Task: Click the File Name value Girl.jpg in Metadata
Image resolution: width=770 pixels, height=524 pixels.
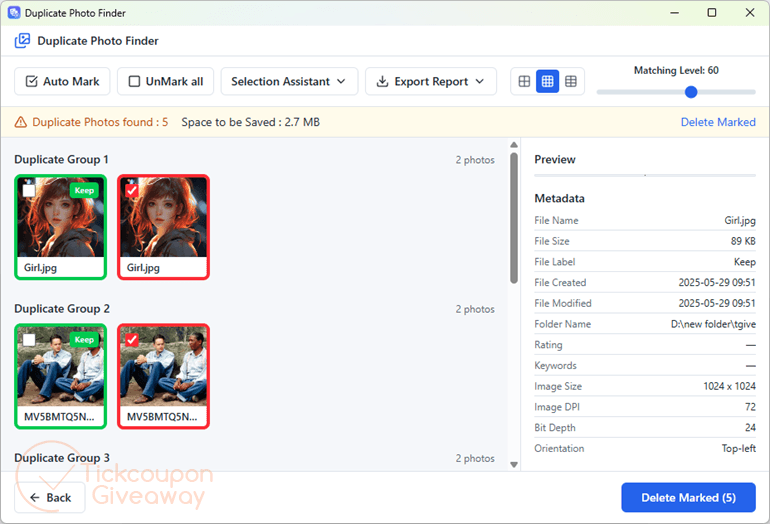Action: click(x=740, y=221)
